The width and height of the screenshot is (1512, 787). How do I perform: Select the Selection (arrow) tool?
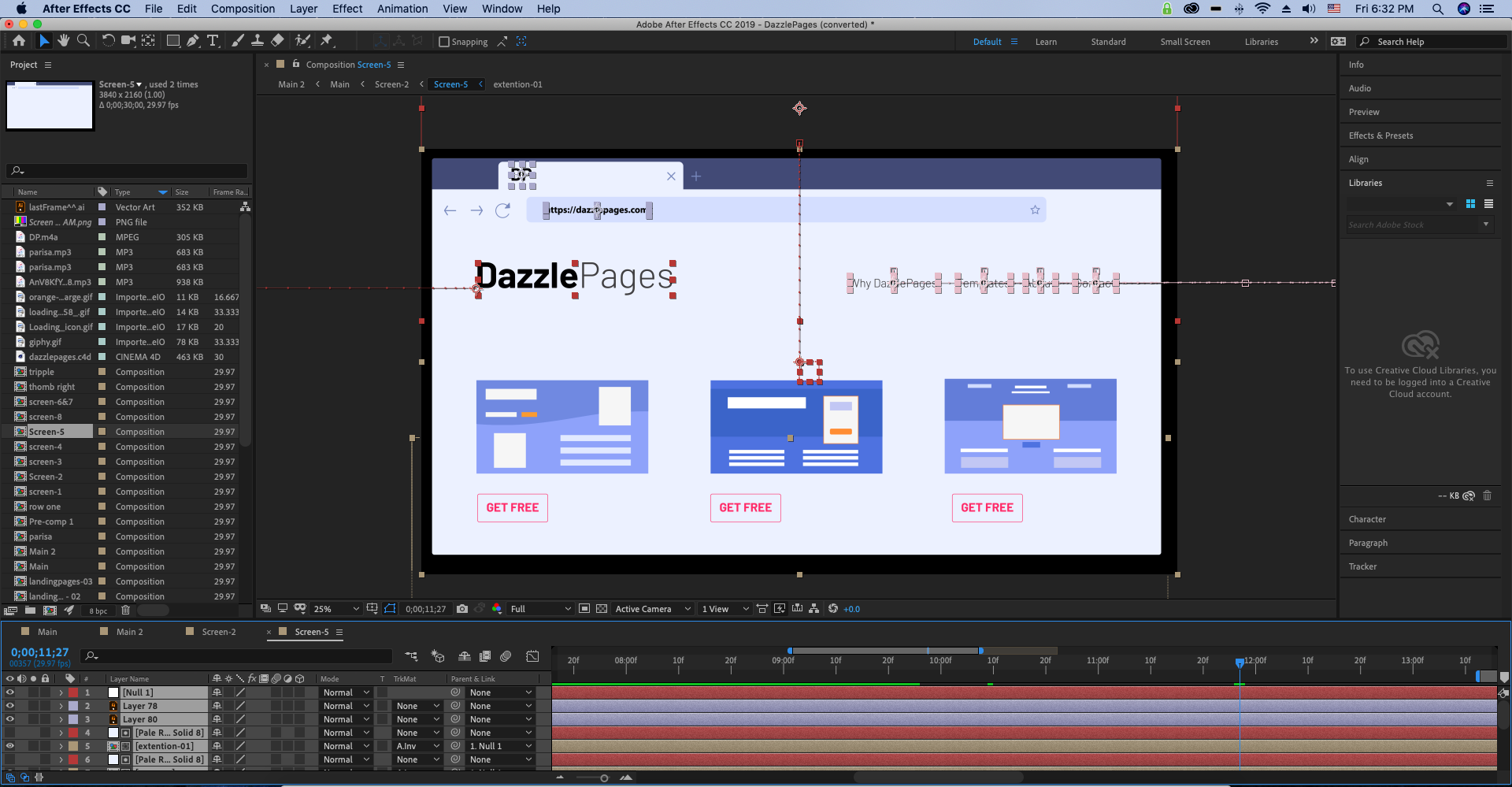click(x=44, y=41)
